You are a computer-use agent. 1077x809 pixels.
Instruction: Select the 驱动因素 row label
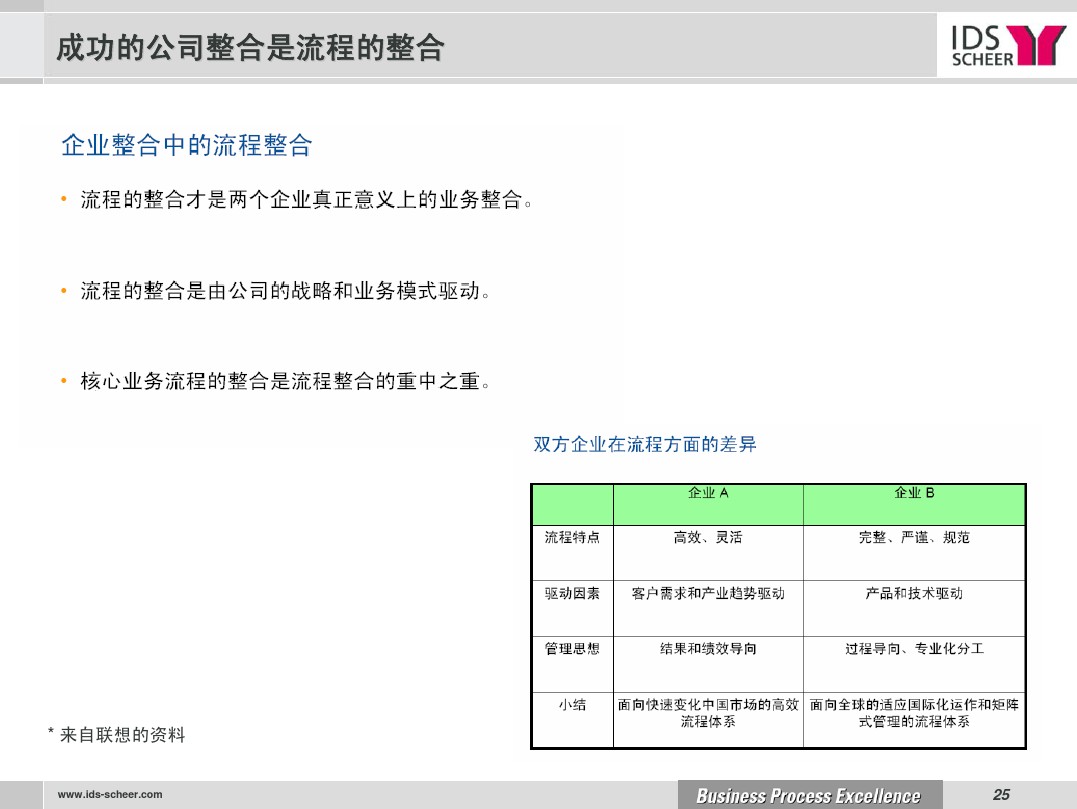(572, 593)
